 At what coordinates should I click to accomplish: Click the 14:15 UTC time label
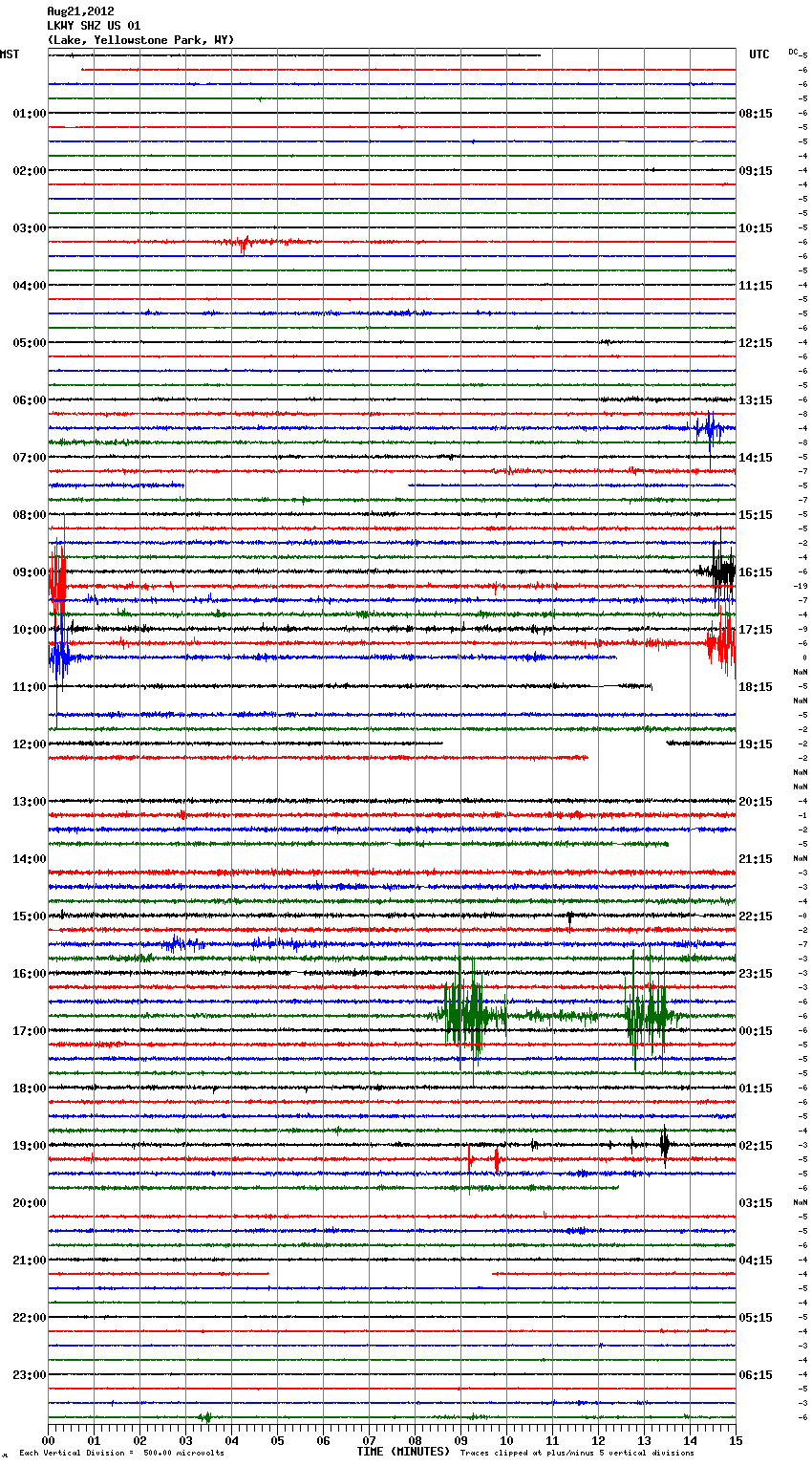pos(756,458)
